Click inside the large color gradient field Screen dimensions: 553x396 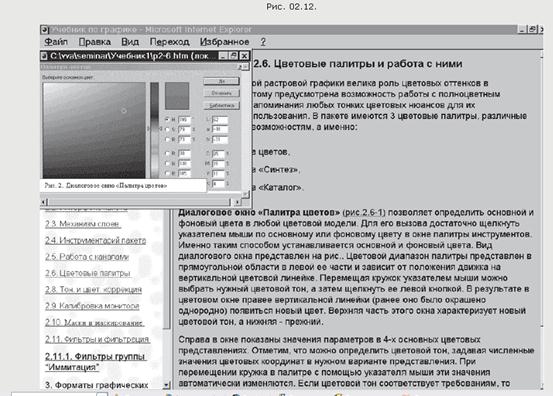[94, 130]
